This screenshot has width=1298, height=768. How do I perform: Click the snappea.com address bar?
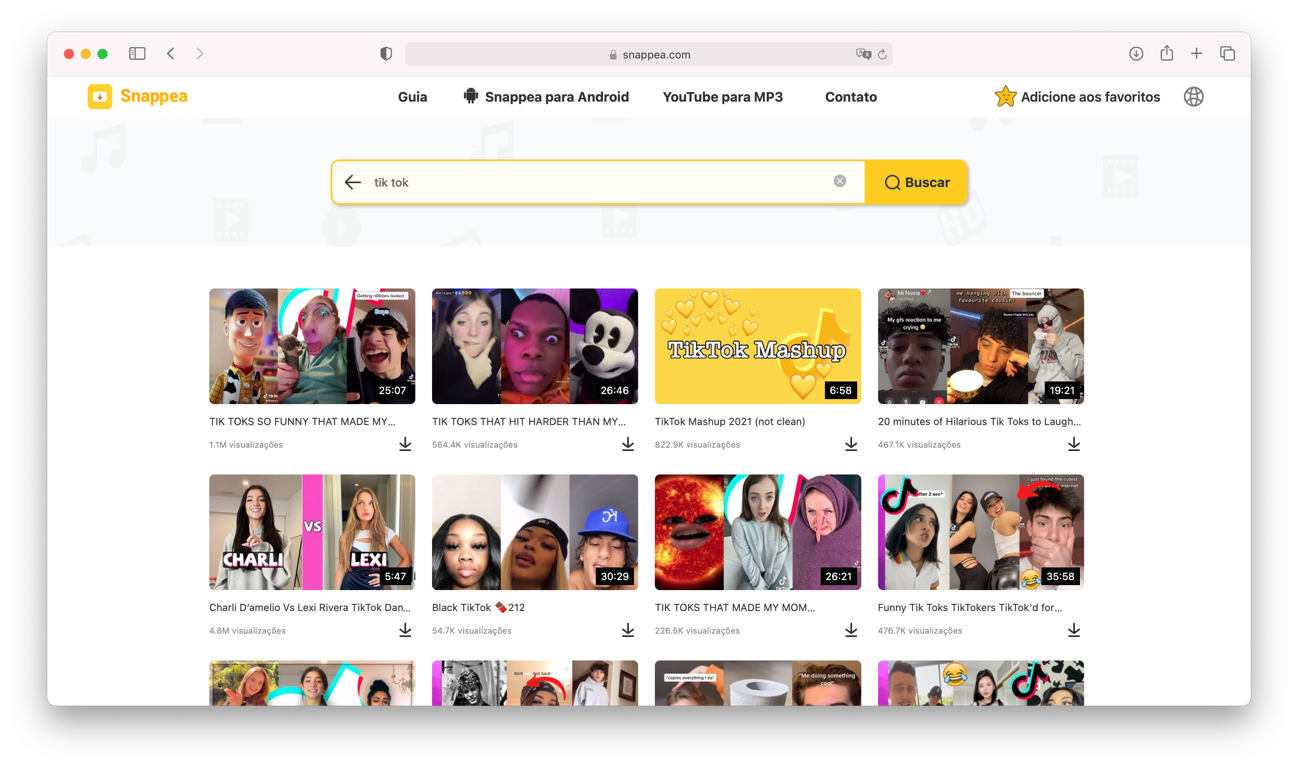click(x=649, y=54)
